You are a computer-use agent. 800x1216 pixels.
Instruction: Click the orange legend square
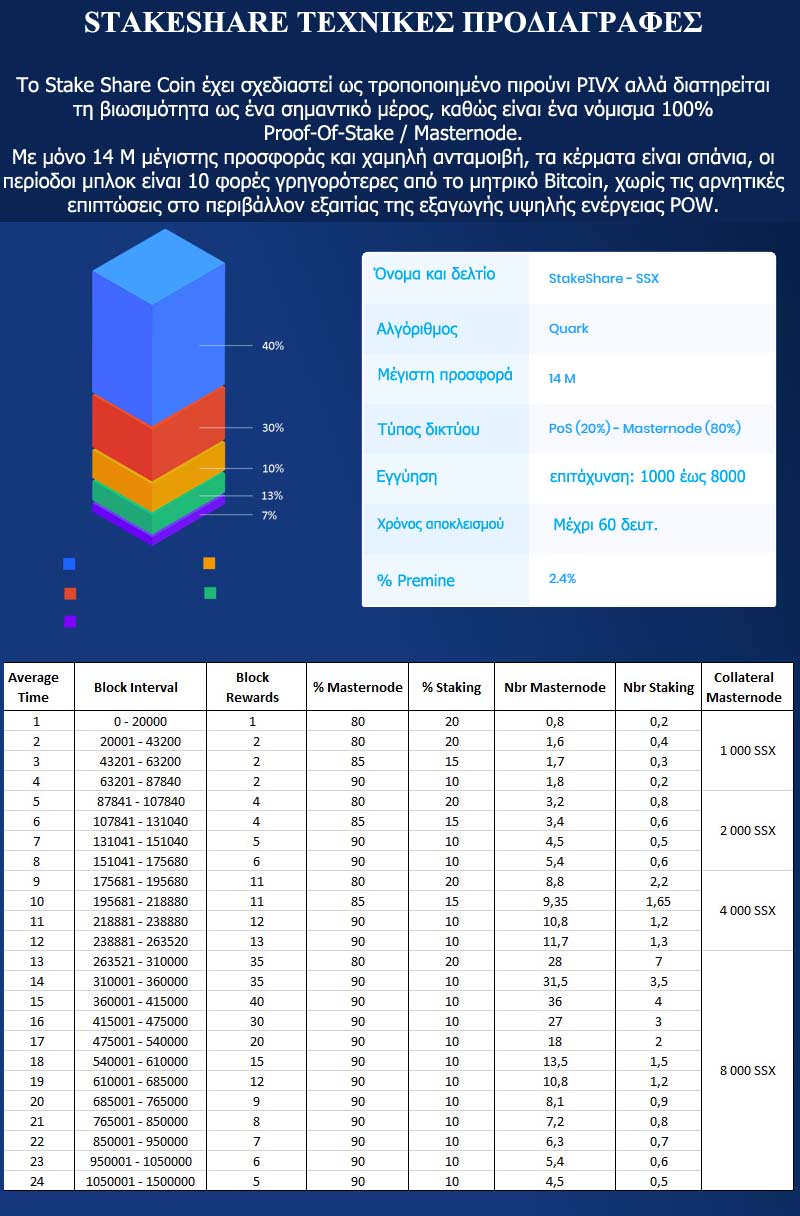point(209,563)
